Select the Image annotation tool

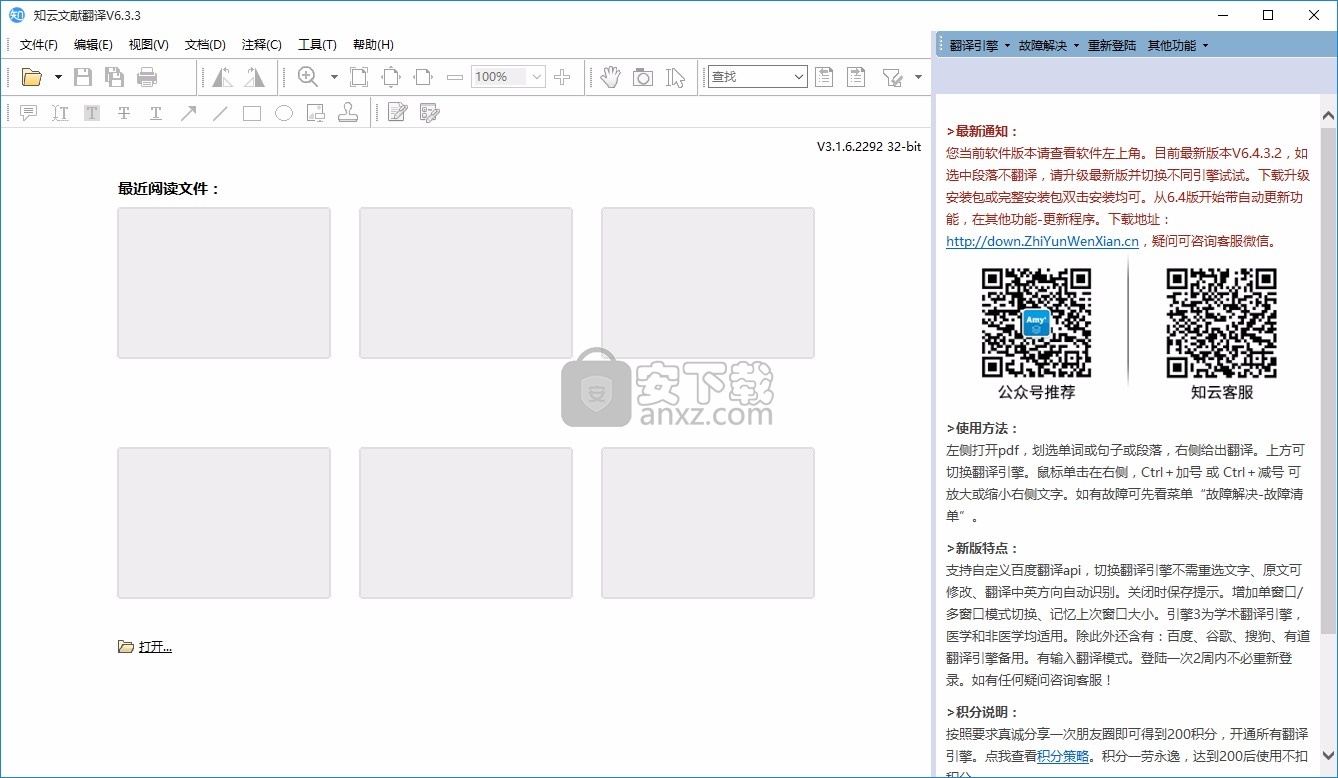coord(316,113)
